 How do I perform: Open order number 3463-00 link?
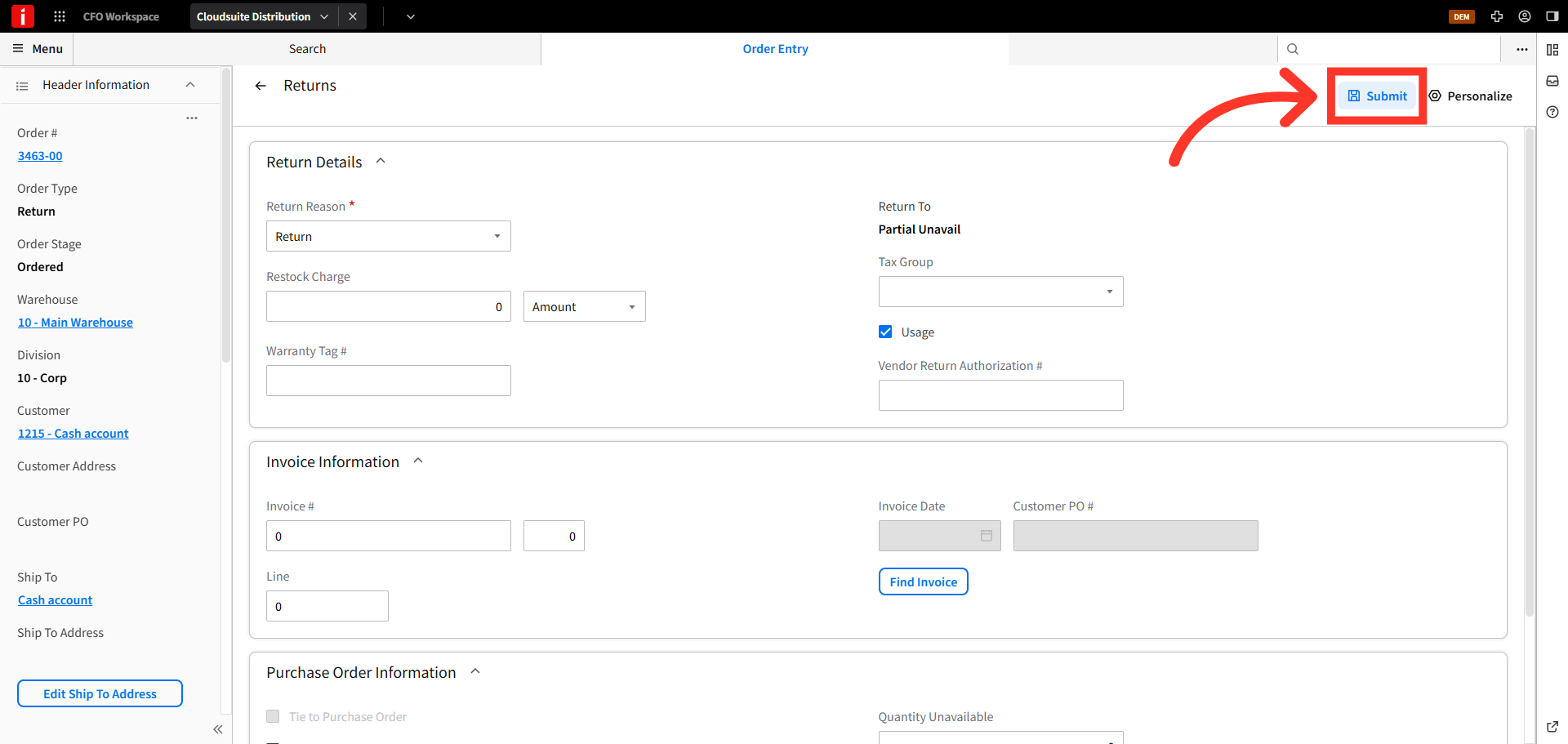coord(40,156)
